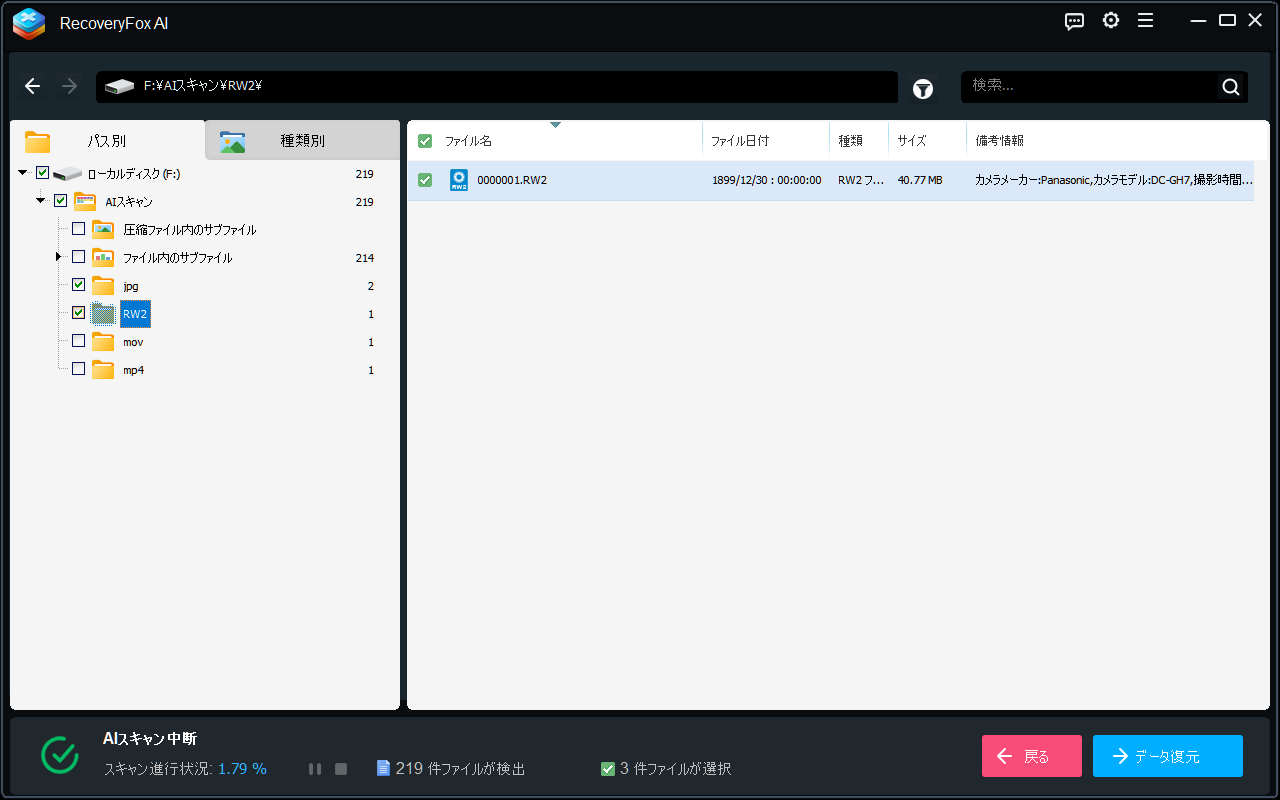1280x800 pixels.
Task: Select the パス別 tab
Action: (x=106, y=141)
